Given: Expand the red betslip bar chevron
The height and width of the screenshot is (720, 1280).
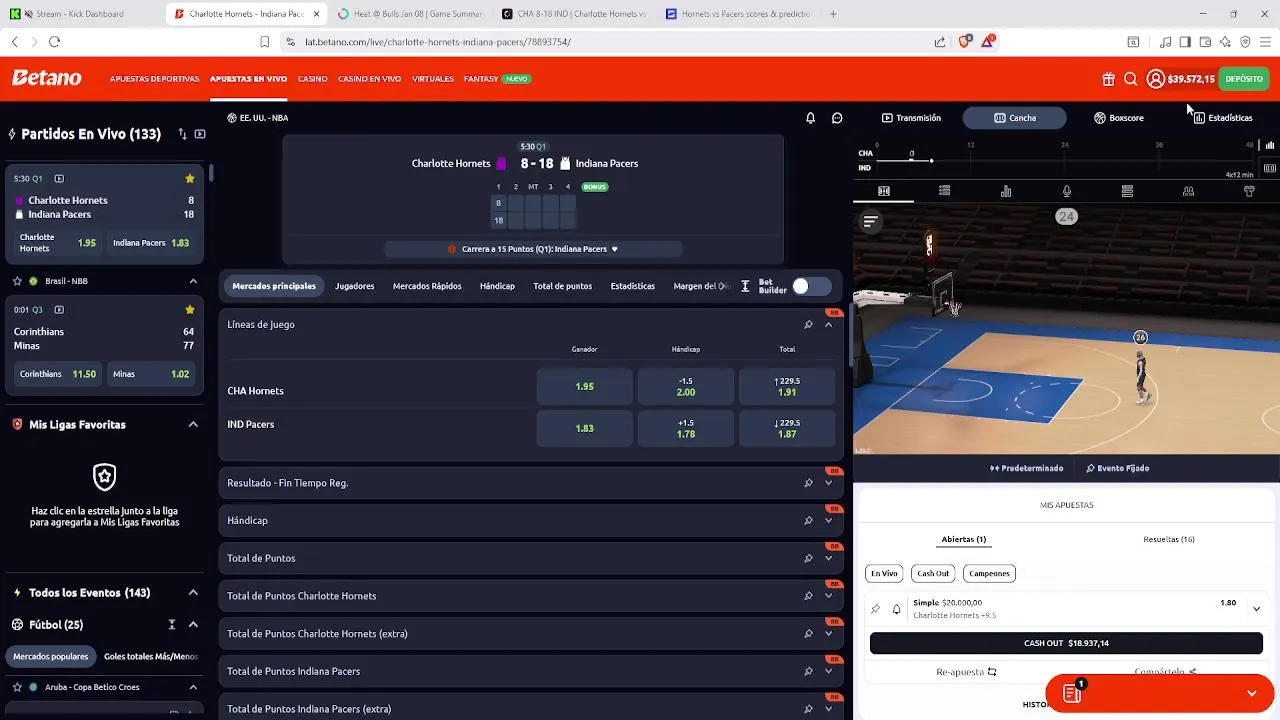Looking at the screenshot, I should coord(1251,693).
